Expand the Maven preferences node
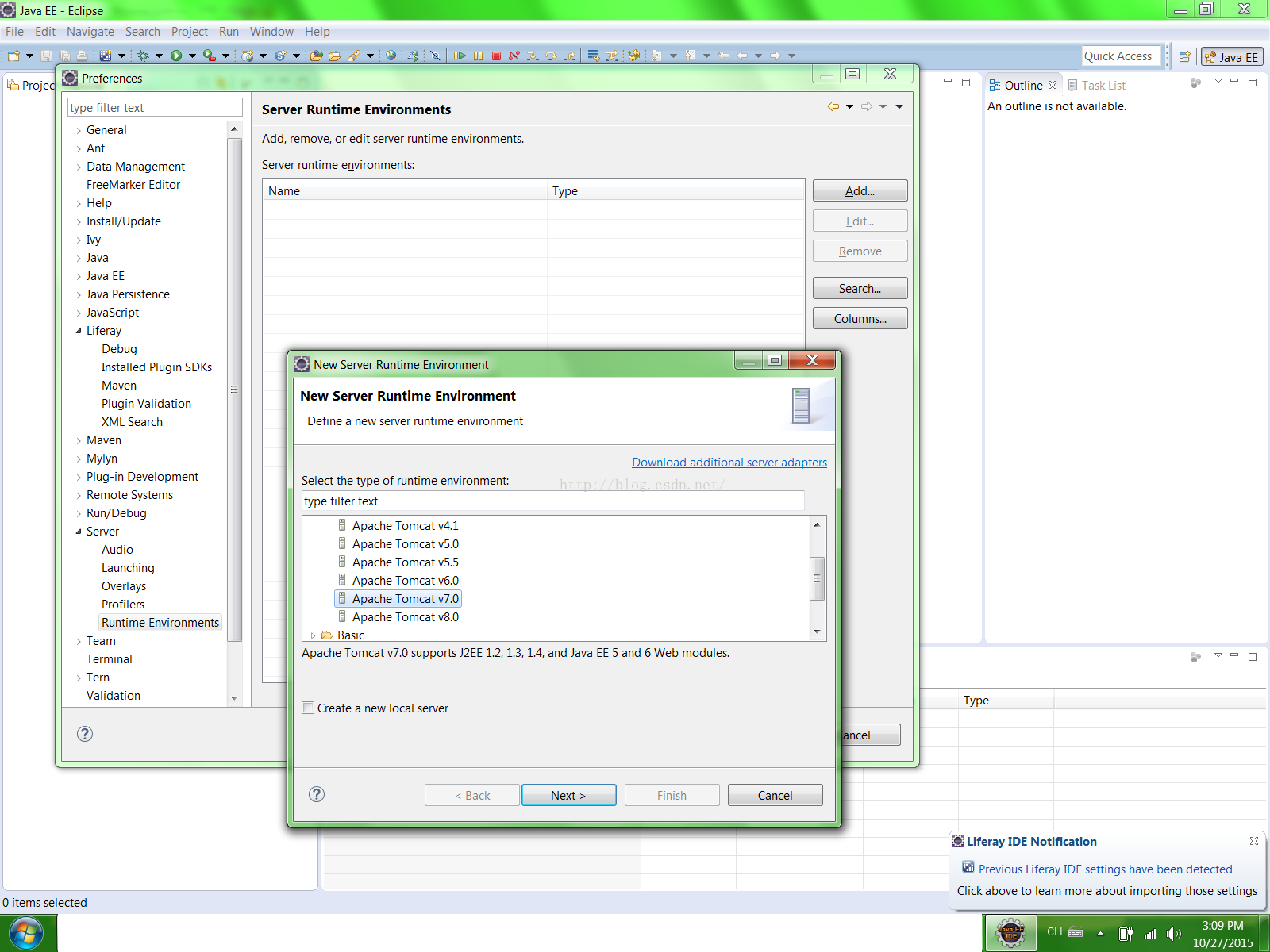 pyautogui.click(x=79, y=440)
